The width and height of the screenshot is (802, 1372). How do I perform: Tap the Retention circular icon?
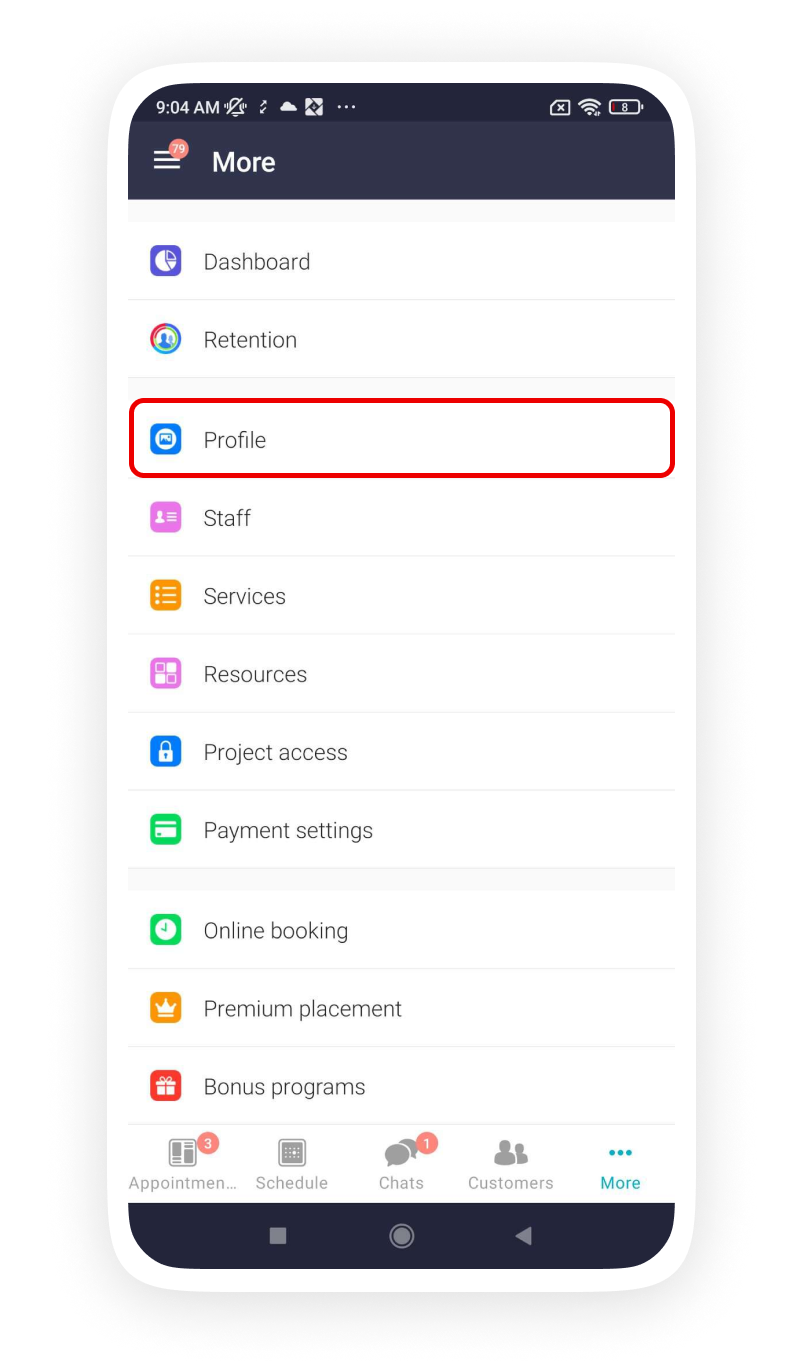[166, 339]
